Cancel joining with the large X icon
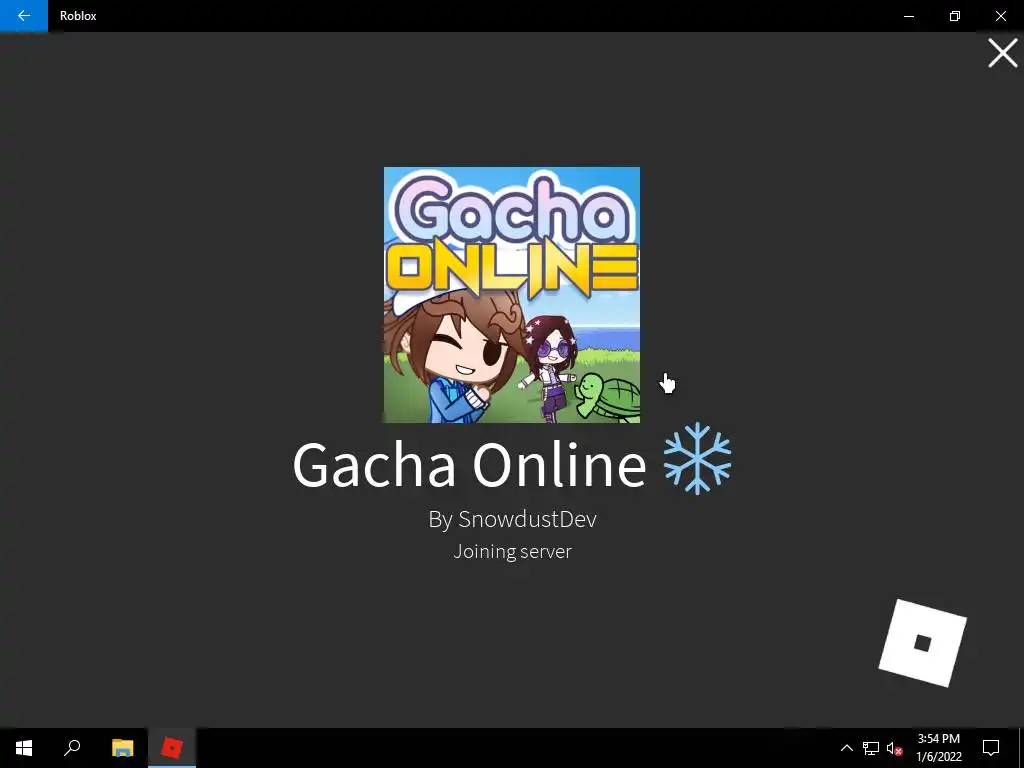The image size is (1024, 768). (x=1002, y=53)
